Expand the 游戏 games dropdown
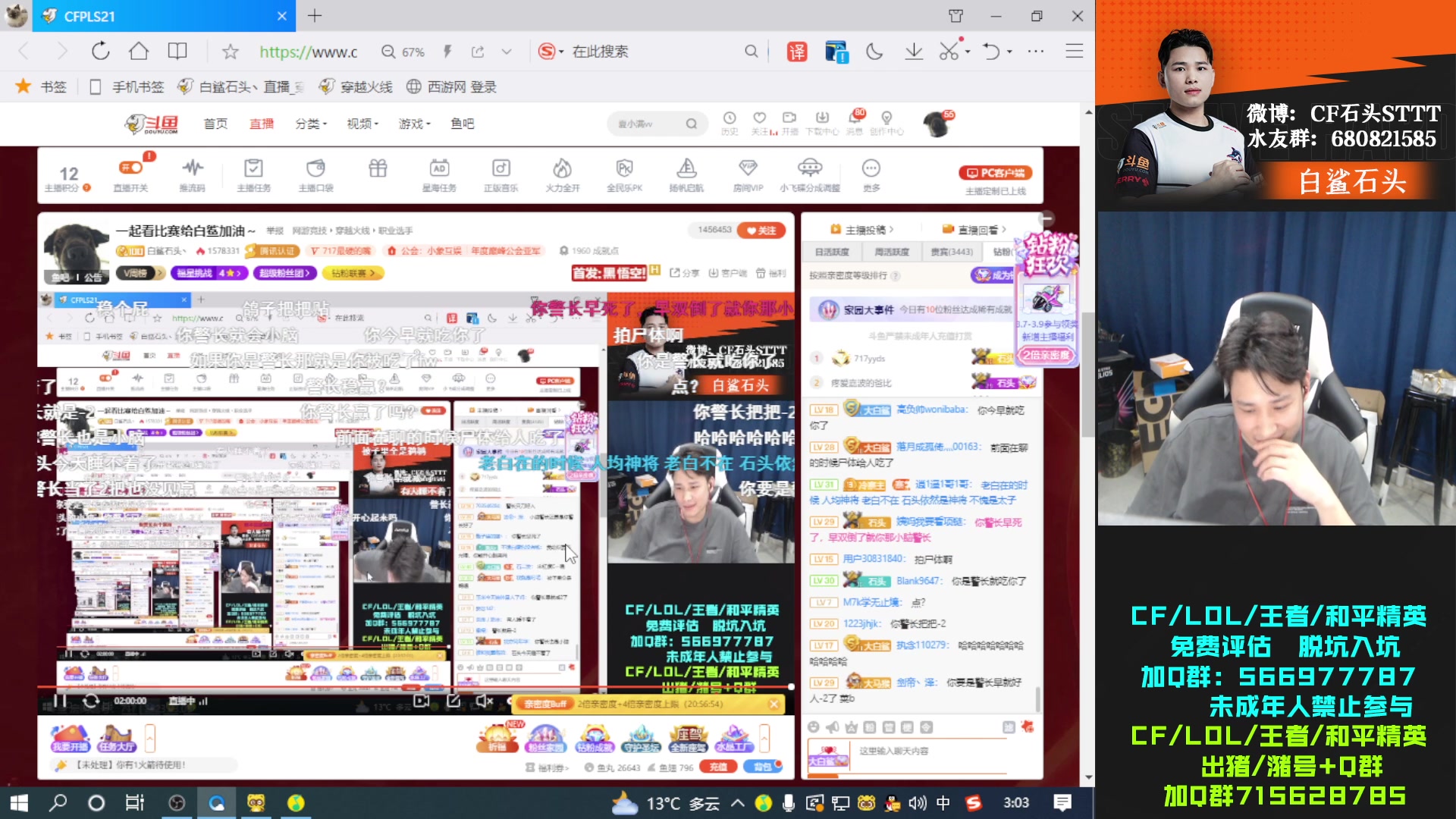 point(414,124)
